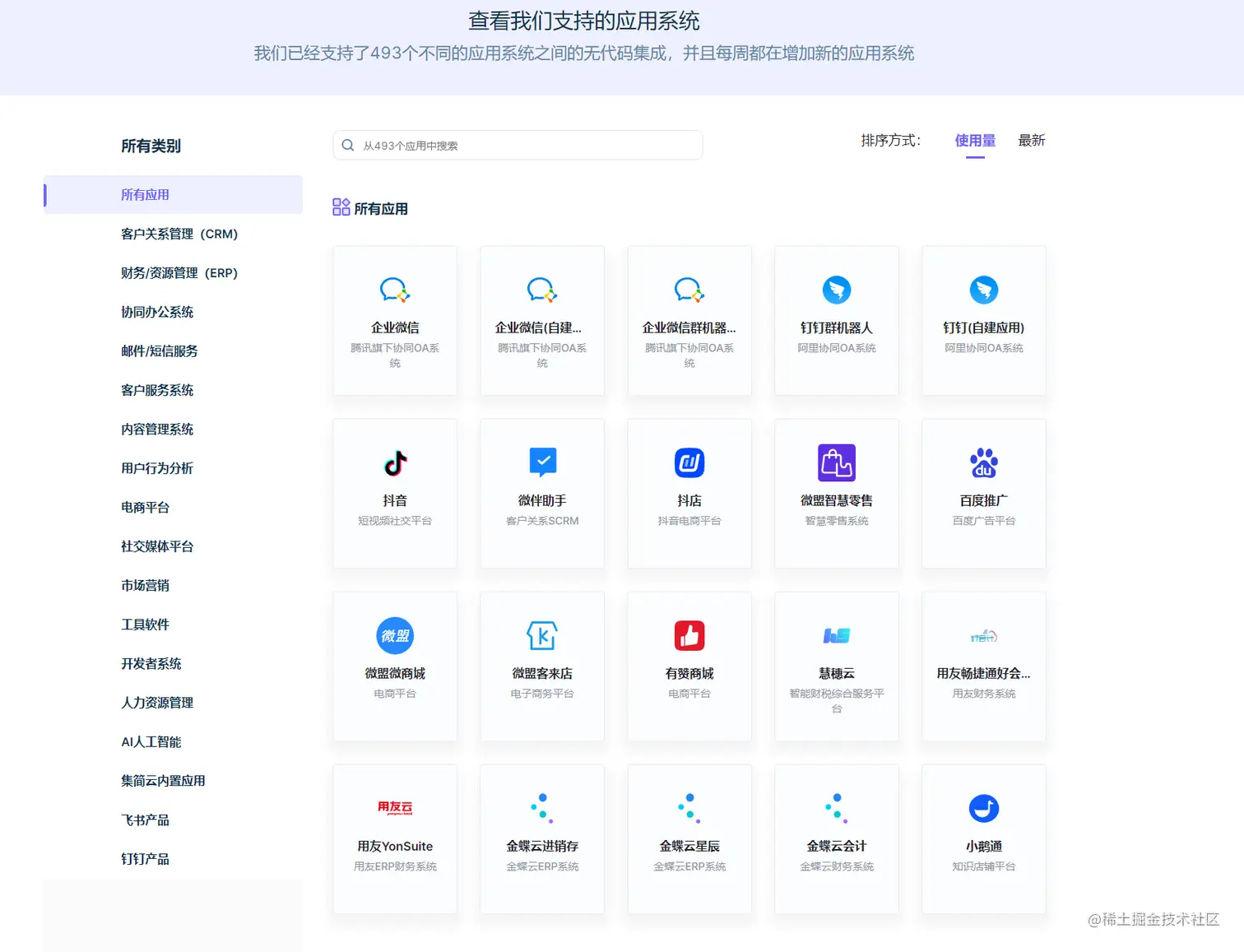
Task: Choose the 客户服务系统 category
Action: 157,390
